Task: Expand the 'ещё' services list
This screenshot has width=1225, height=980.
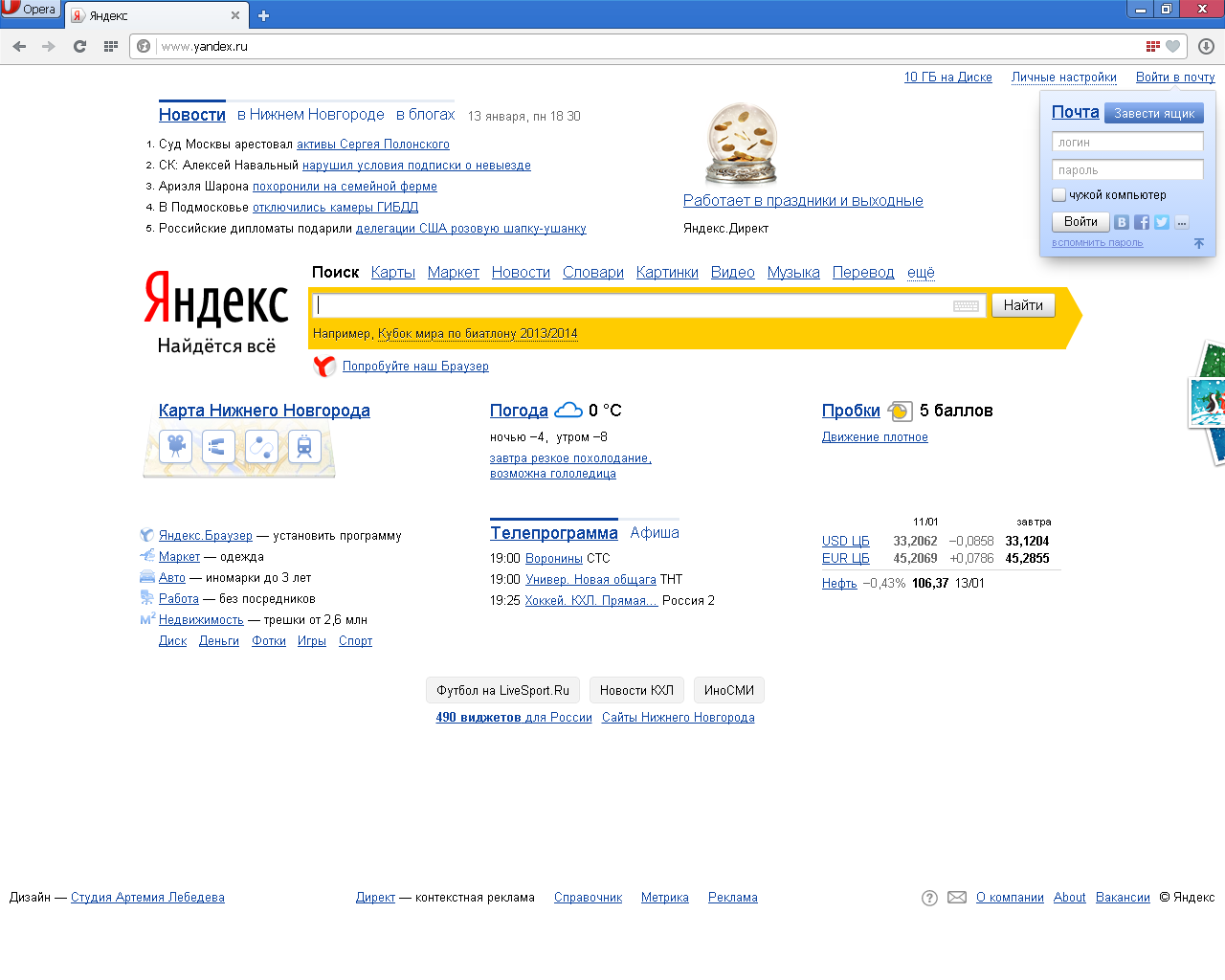Action: click(x=921, y=273)
